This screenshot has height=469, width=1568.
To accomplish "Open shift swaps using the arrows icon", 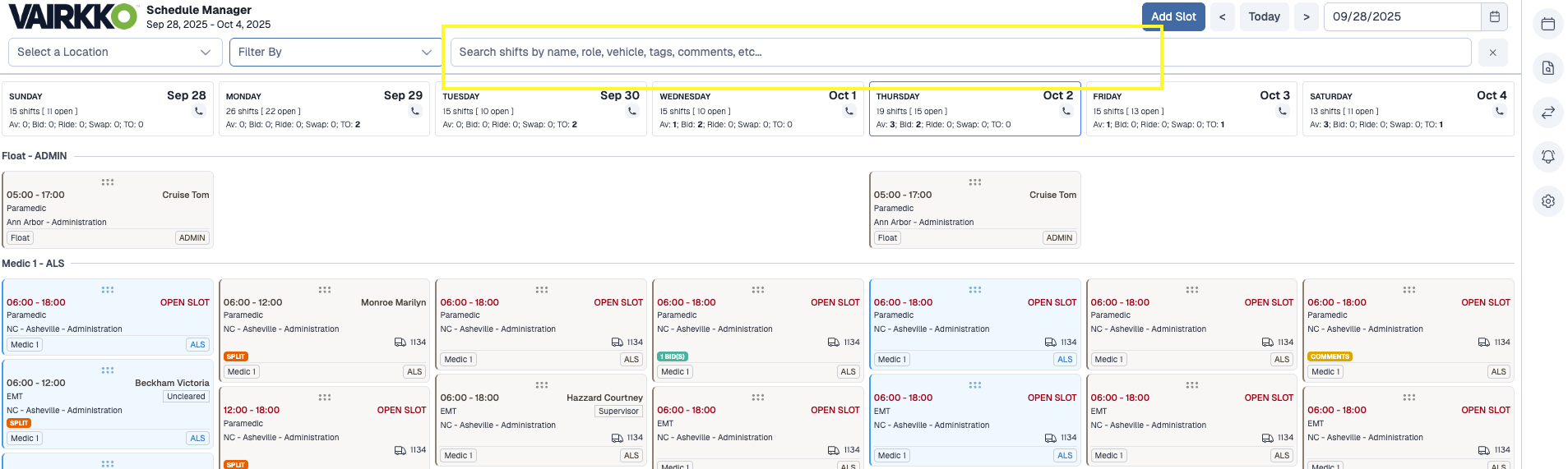I will pos(1547,113).
